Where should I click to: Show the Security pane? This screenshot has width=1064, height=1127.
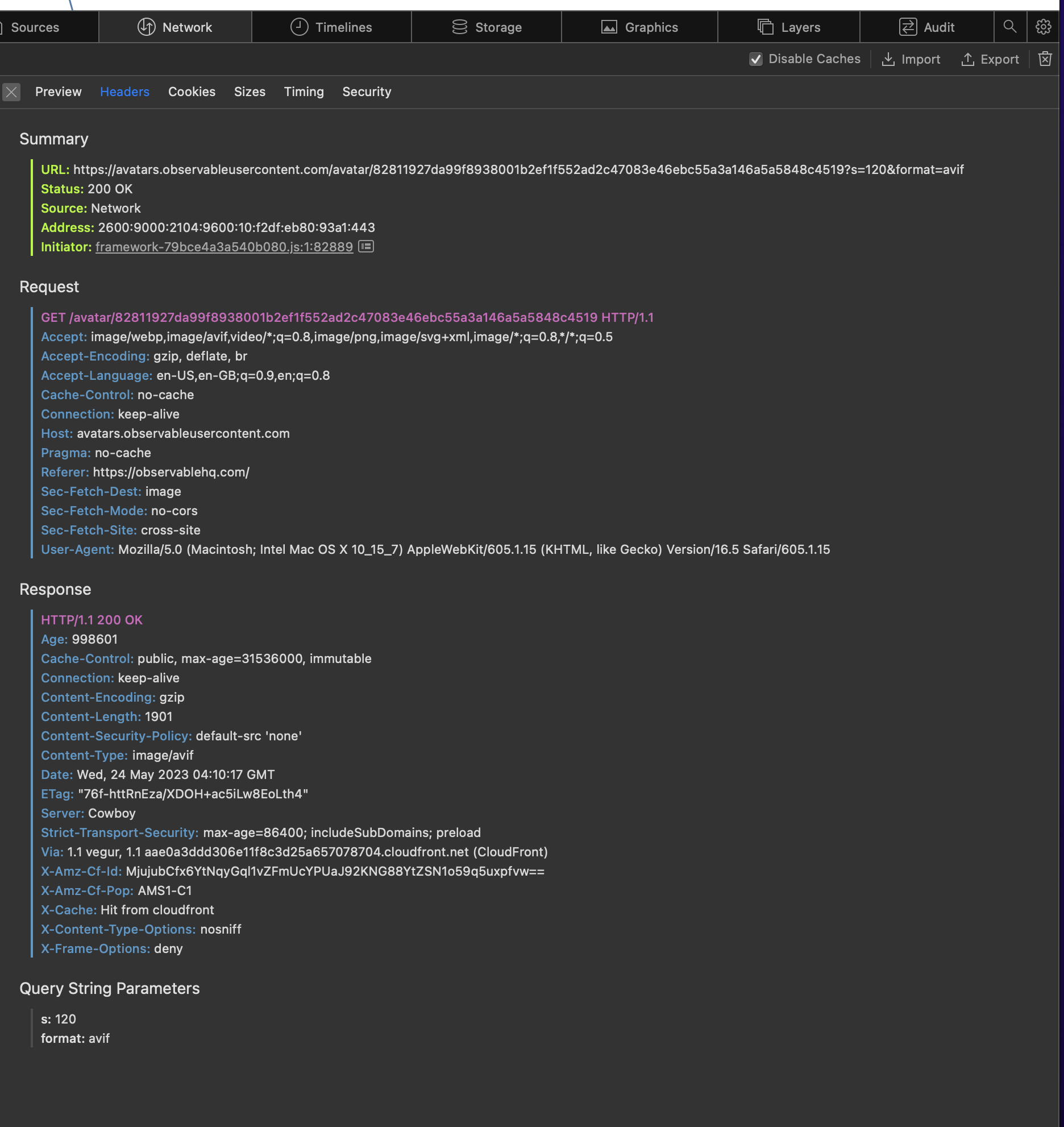tap(367, 92)
